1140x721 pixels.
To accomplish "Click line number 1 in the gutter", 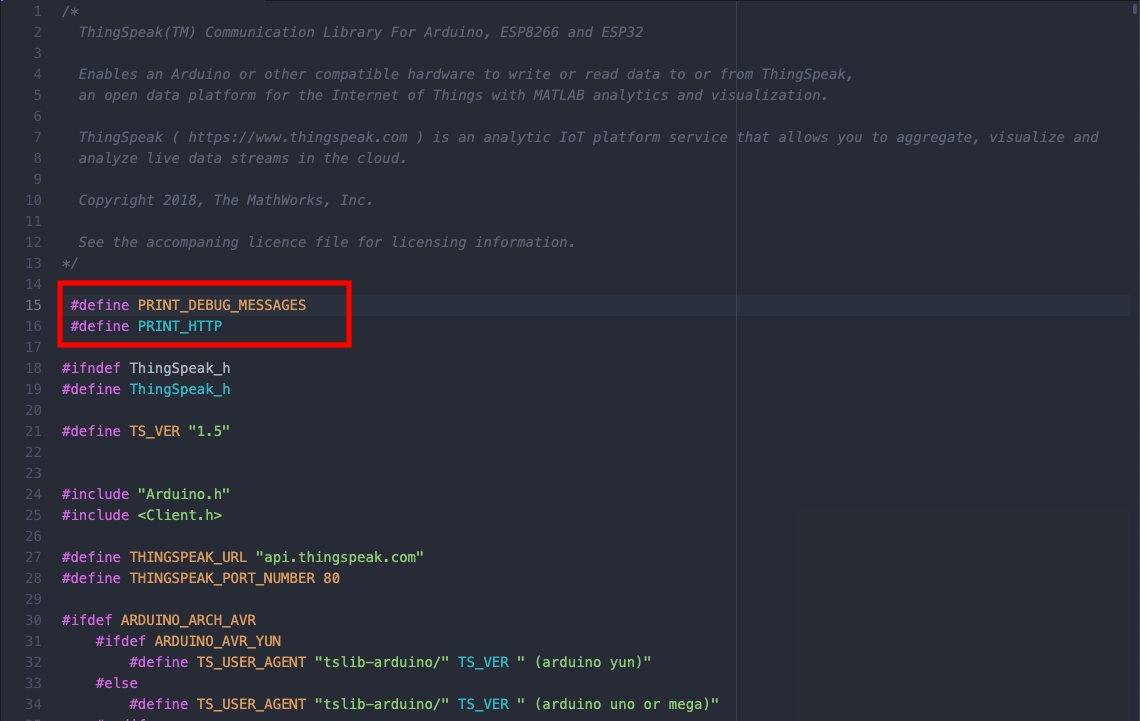I will 38,12.
